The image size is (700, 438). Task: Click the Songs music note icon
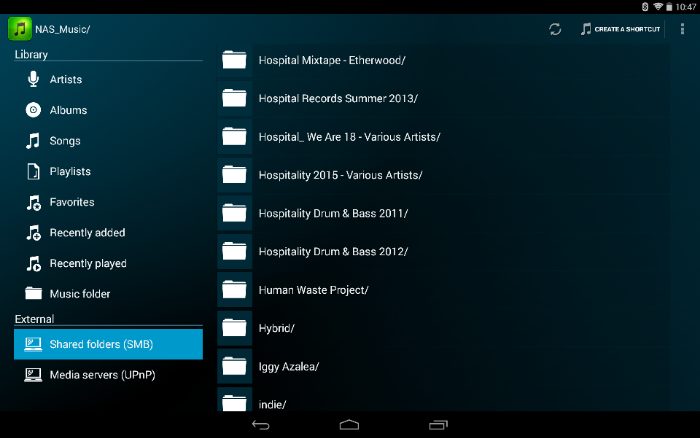[33, 141]
